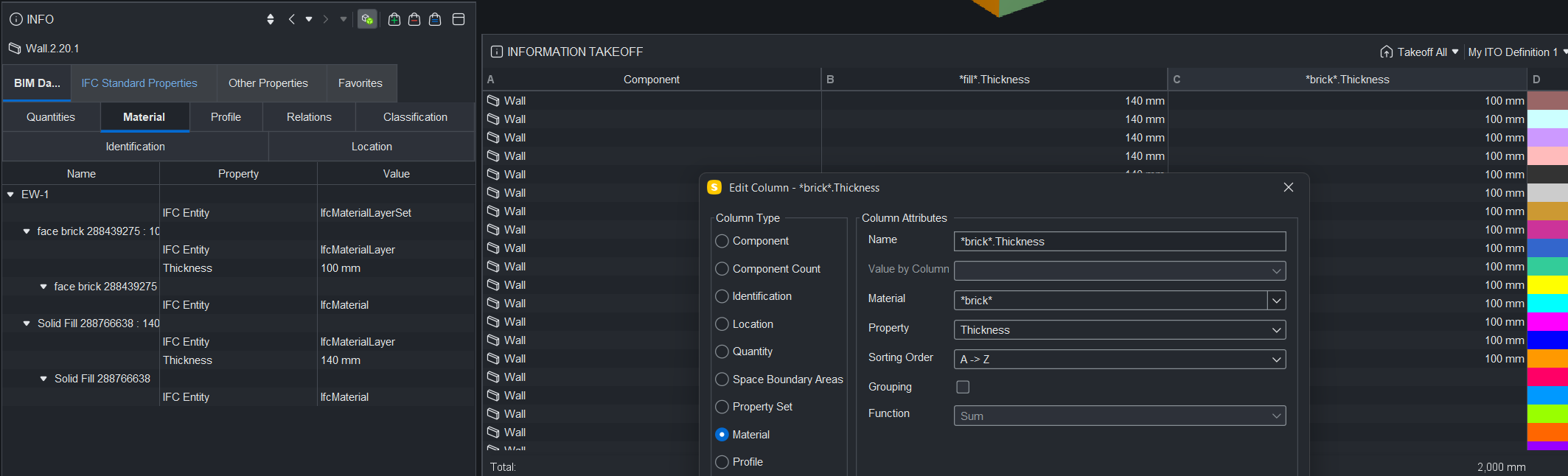Choose Property Set column type radio
The width and height of the screenshot is (1568, 476).
[x=722, y=407]
